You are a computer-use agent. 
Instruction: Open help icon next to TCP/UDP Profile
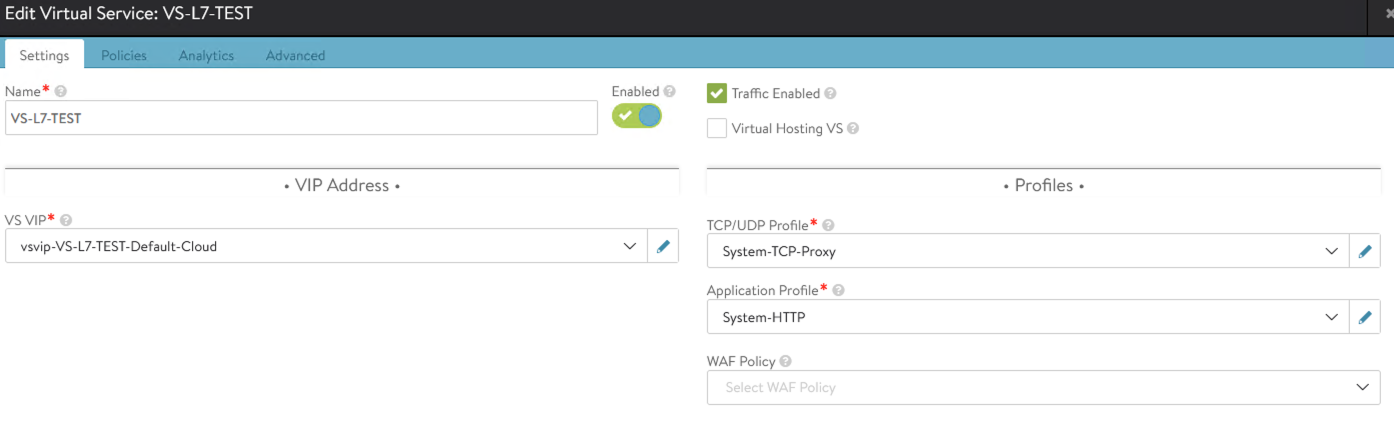coord(828,225)
